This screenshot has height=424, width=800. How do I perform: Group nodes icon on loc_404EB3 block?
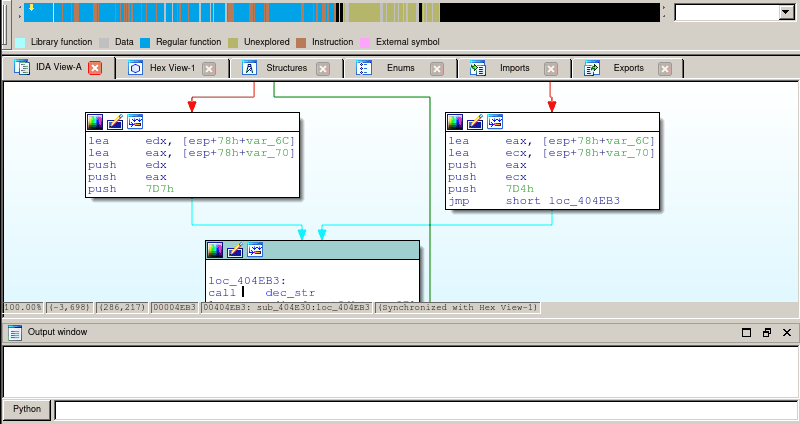click(x=255, y=250)
